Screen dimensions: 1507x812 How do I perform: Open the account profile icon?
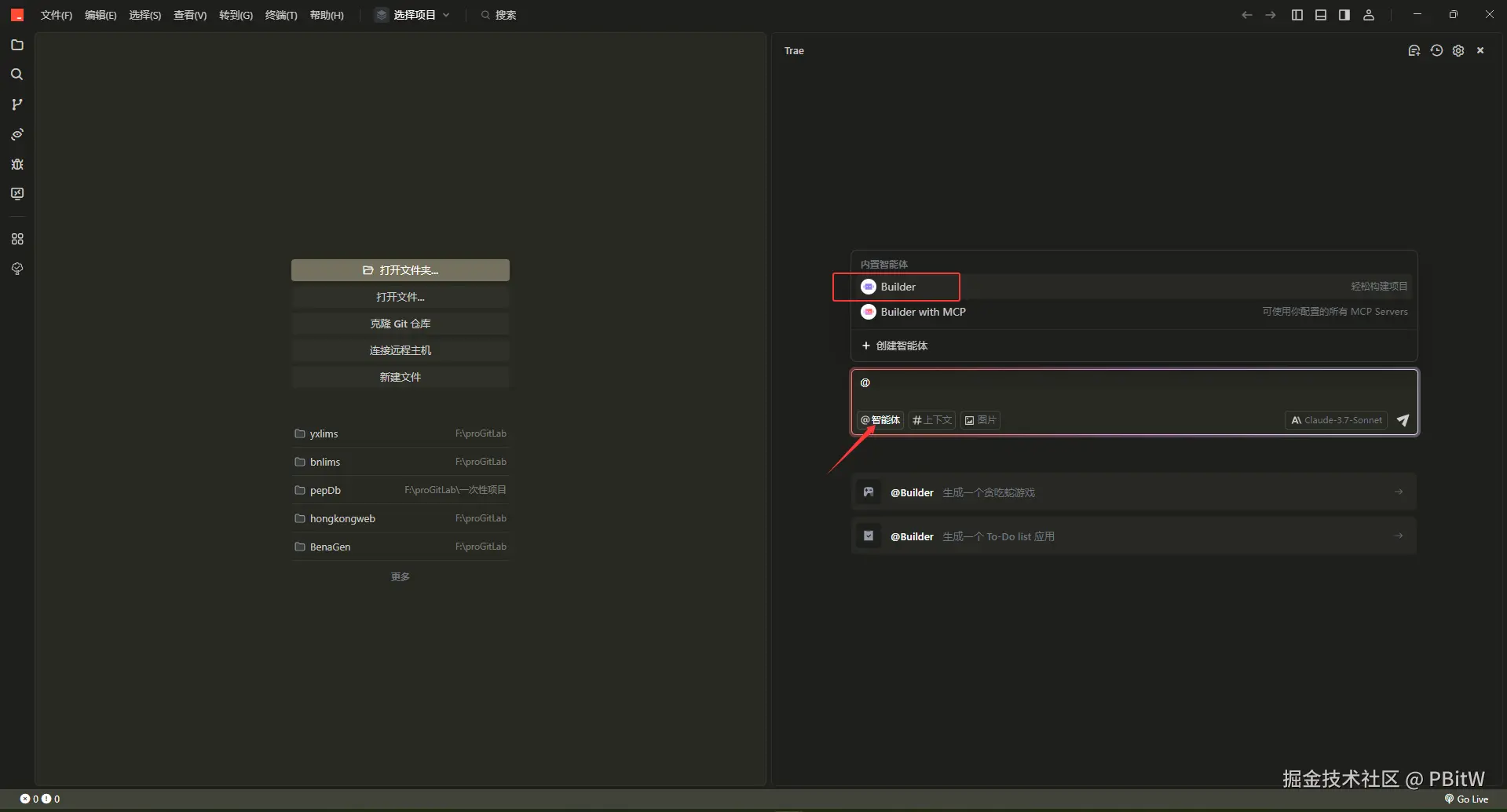click(x=1369, y=15)
